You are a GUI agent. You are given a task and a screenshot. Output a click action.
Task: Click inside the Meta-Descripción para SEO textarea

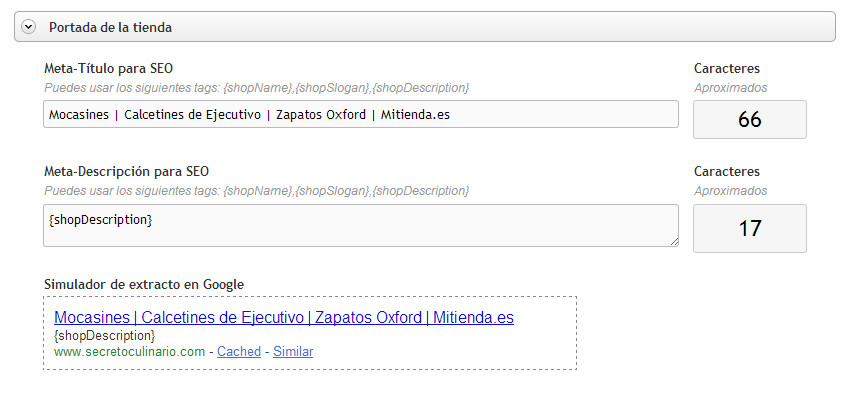[360, 225]
